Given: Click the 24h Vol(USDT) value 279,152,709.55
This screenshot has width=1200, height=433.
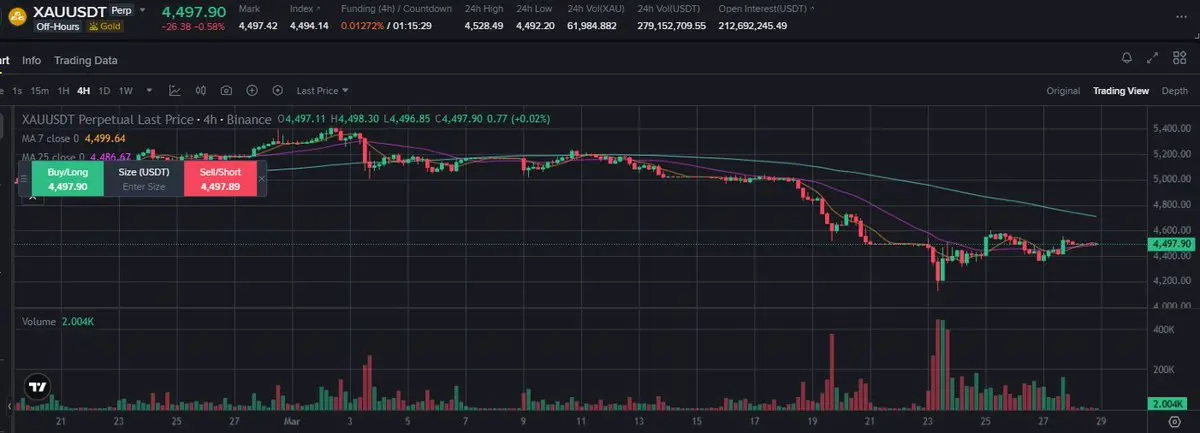Looking at the screenshot, I should [x=671, y=25].
